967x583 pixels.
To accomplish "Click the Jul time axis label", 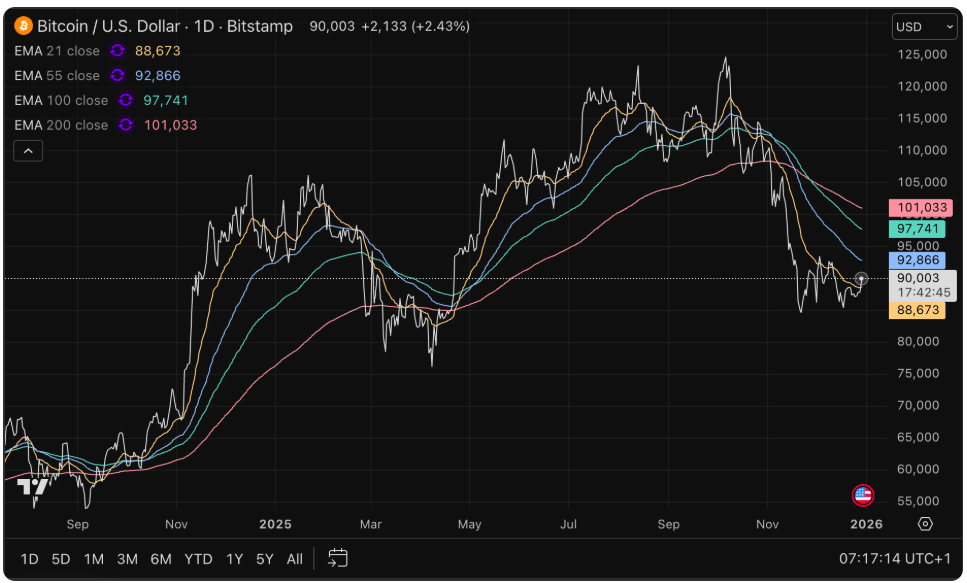I will point(568,524).
